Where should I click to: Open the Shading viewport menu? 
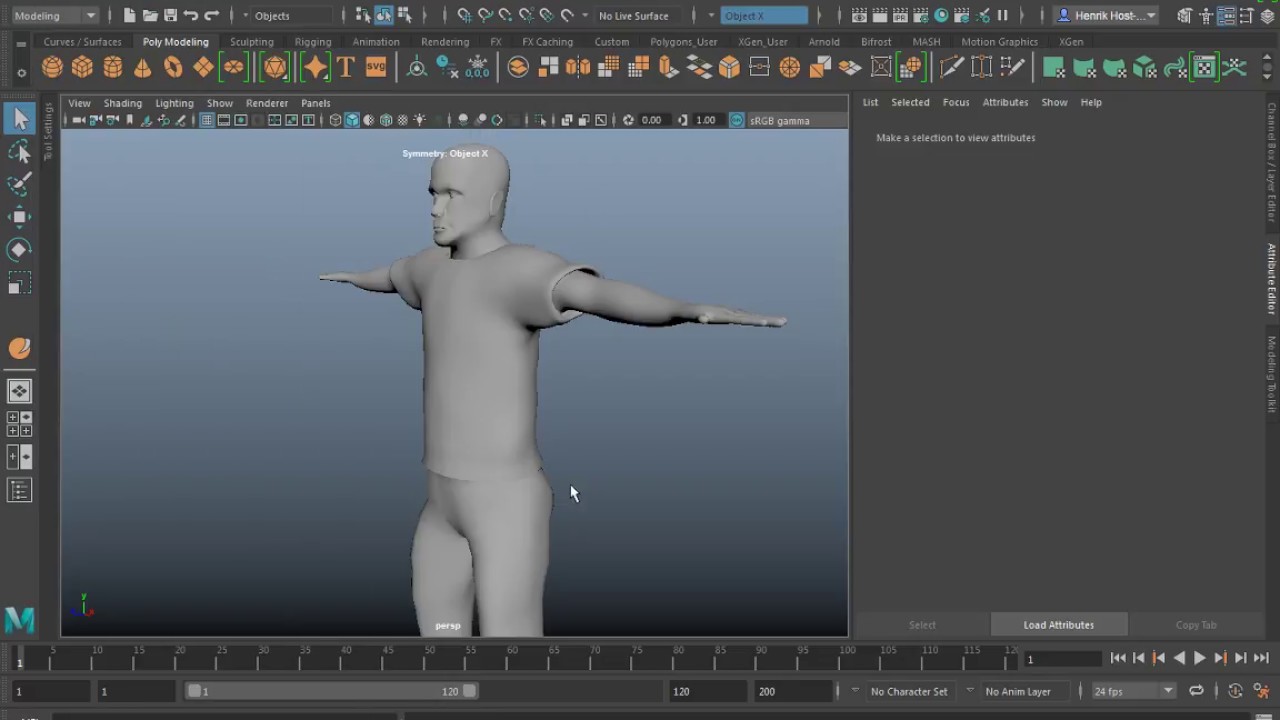pos(123,103)
